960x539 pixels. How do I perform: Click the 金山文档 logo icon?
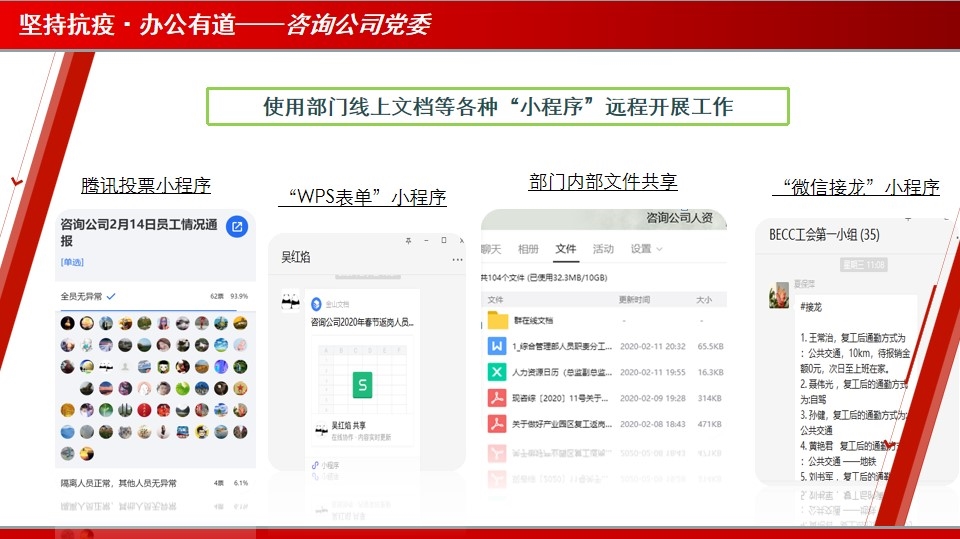[x=317, y=304]
